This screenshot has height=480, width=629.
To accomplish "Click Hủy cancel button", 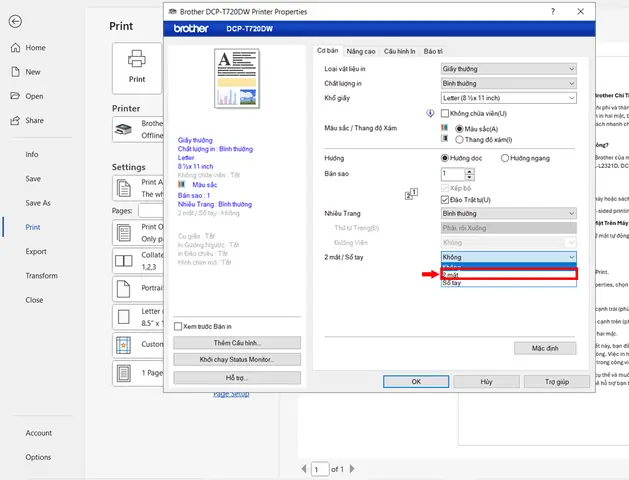I will (486, 381).
